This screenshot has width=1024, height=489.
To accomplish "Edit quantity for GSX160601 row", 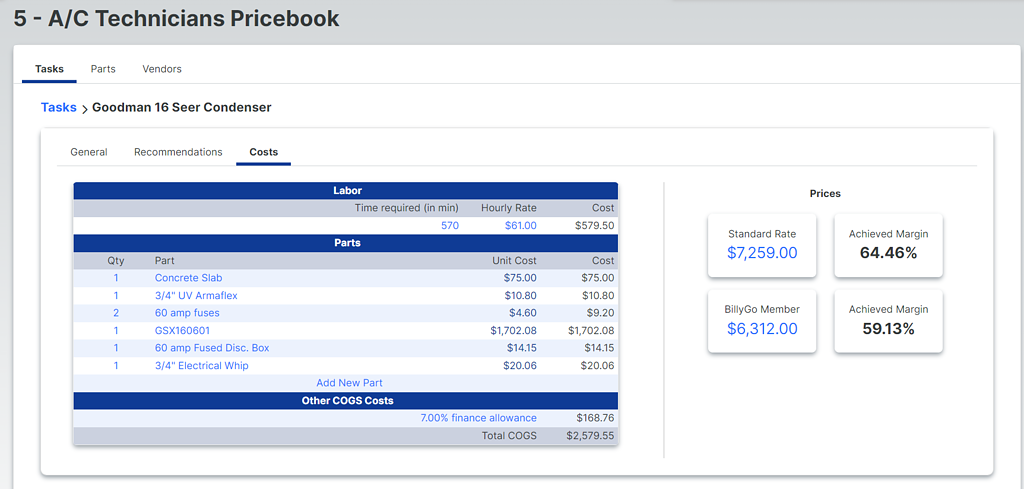I will 116,330.
